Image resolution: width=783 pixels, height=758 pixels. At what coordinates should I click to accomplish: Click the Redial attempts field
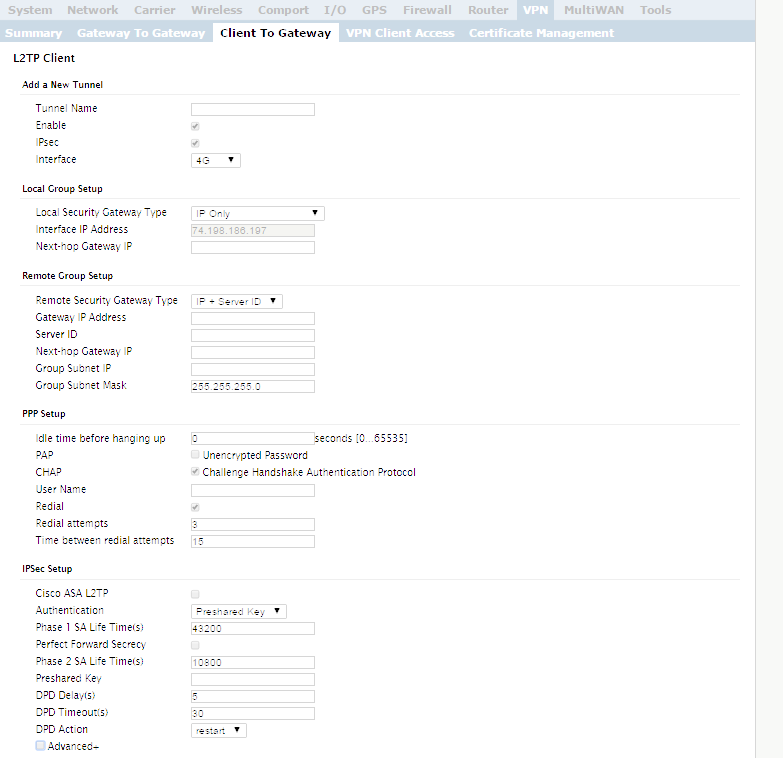253,524
